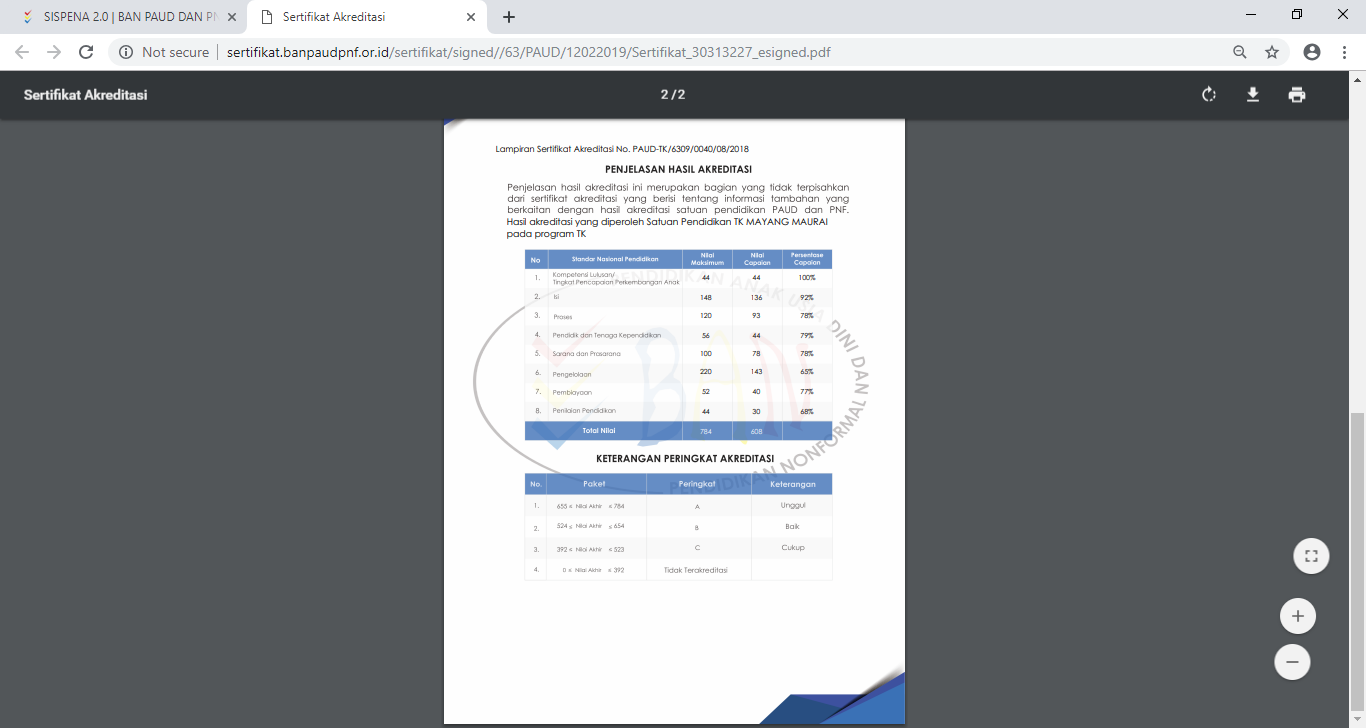Viewport: 1366px width, 728px height.
Task: Bookmark this page with the star
Action: [1272, 52]
